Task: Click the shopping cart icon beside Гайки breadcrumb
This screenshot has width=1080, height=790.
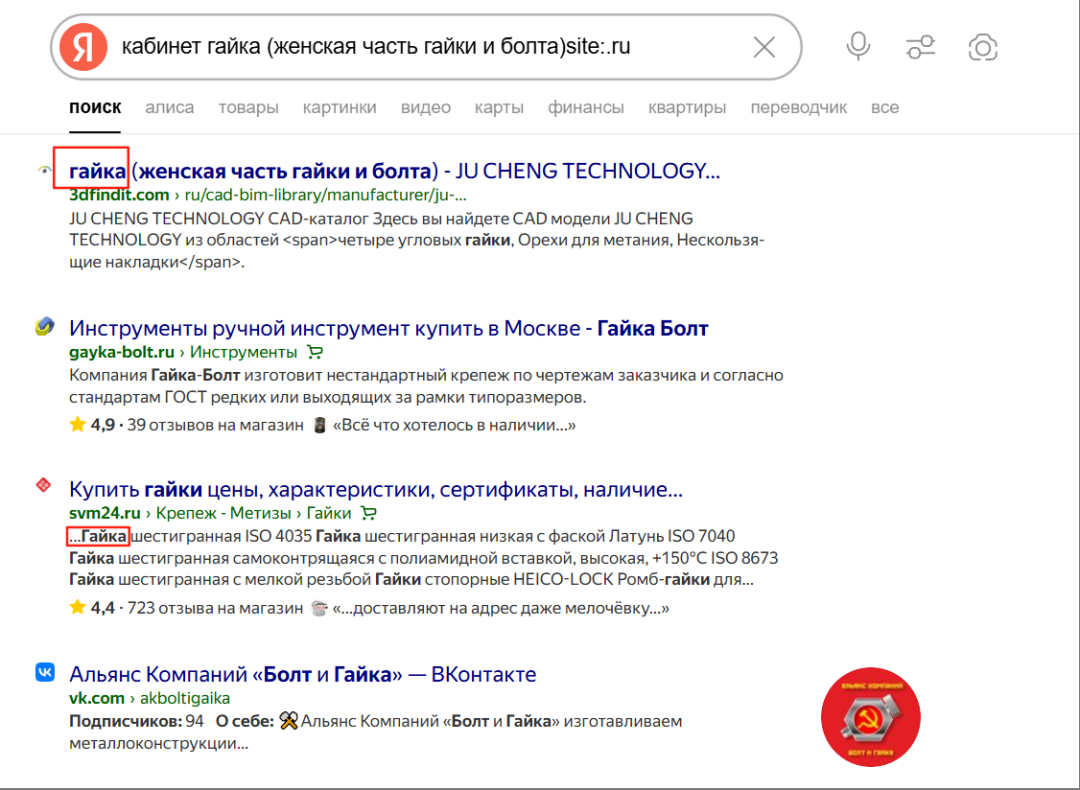Action: coord(369,513)
